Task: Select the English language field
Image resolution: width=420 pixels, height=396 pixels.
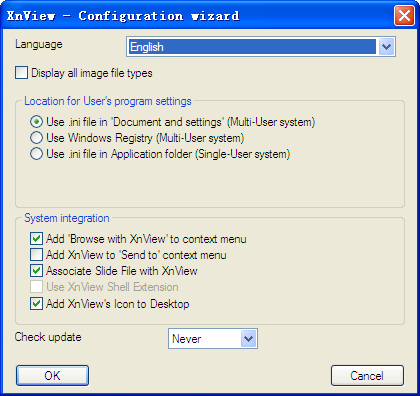Action: 252,47
